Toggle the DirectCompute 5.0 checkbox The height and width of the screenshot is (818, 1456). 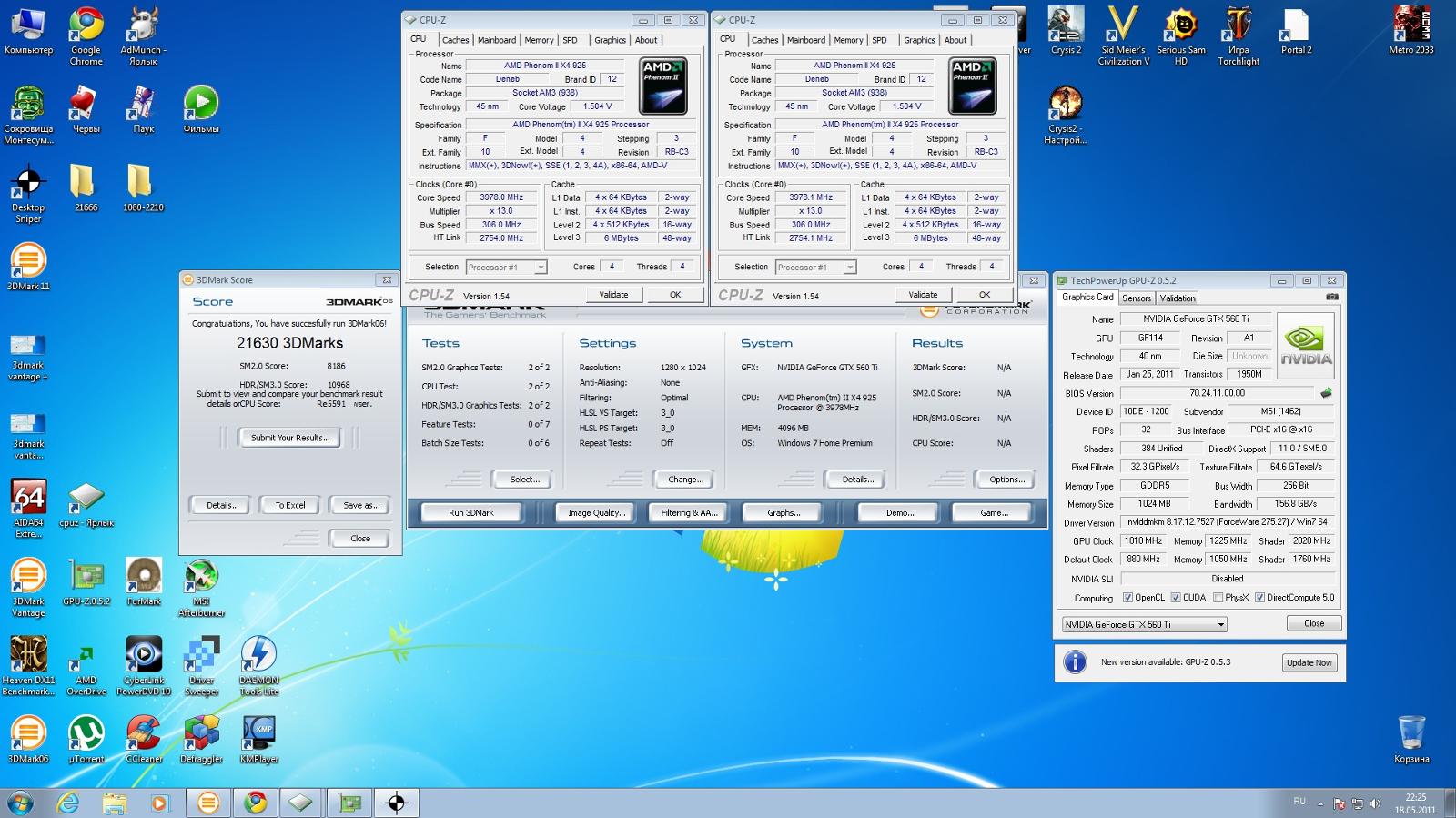coord(1259,598)
